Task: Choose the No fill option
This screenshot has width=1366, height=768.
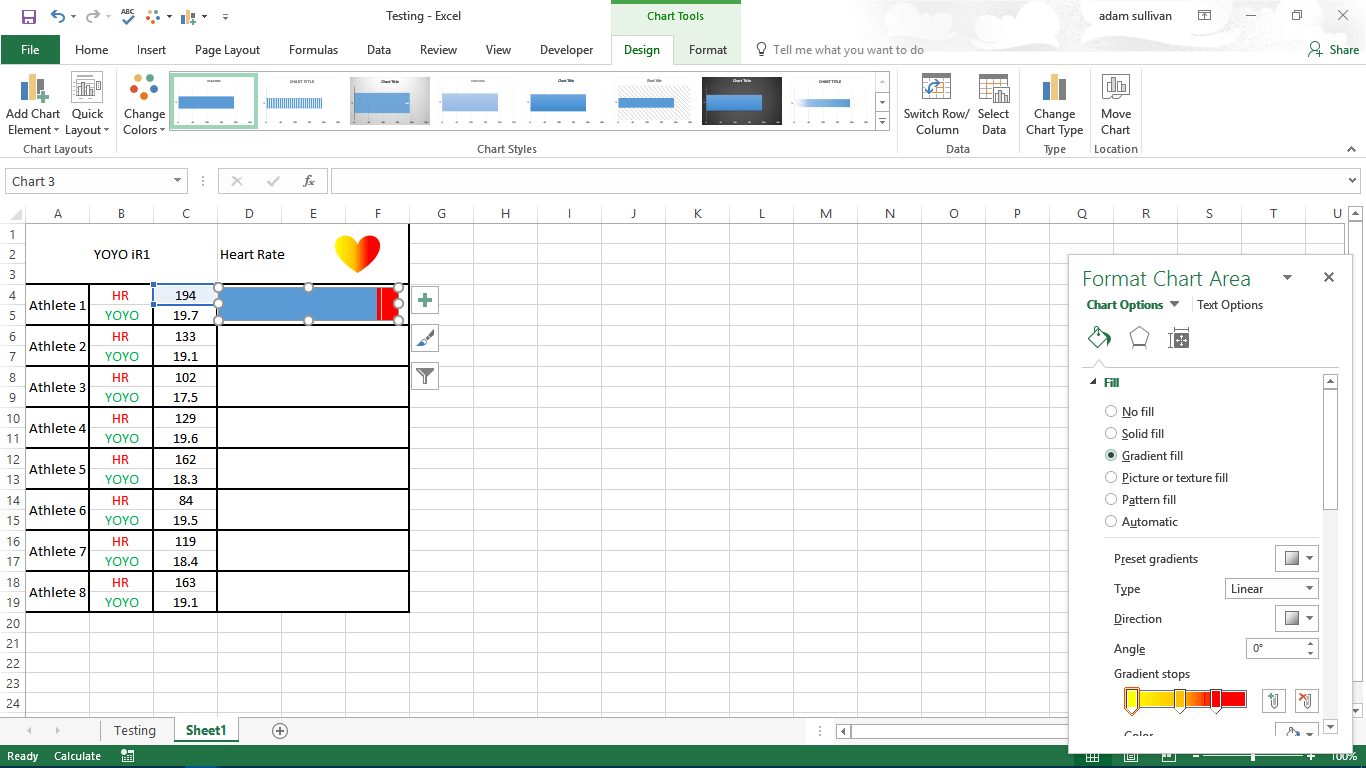Action: click(1111, 411)
